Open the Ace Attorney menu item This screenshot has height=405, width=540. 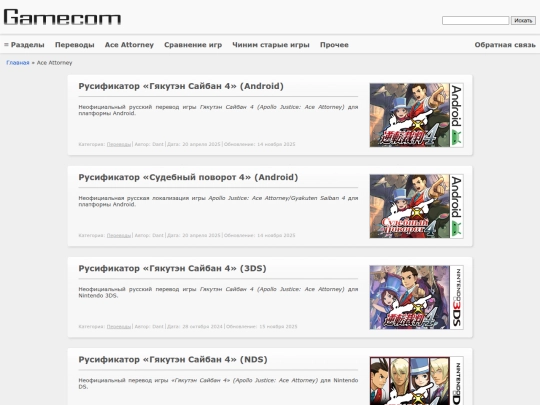pos(129,45)
